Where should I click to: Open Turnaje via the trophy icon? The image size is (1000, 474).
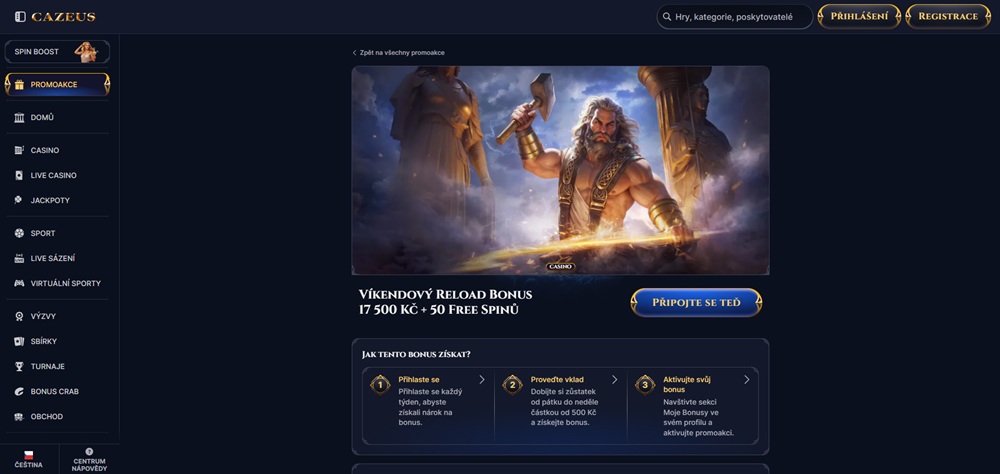(19, 366)
